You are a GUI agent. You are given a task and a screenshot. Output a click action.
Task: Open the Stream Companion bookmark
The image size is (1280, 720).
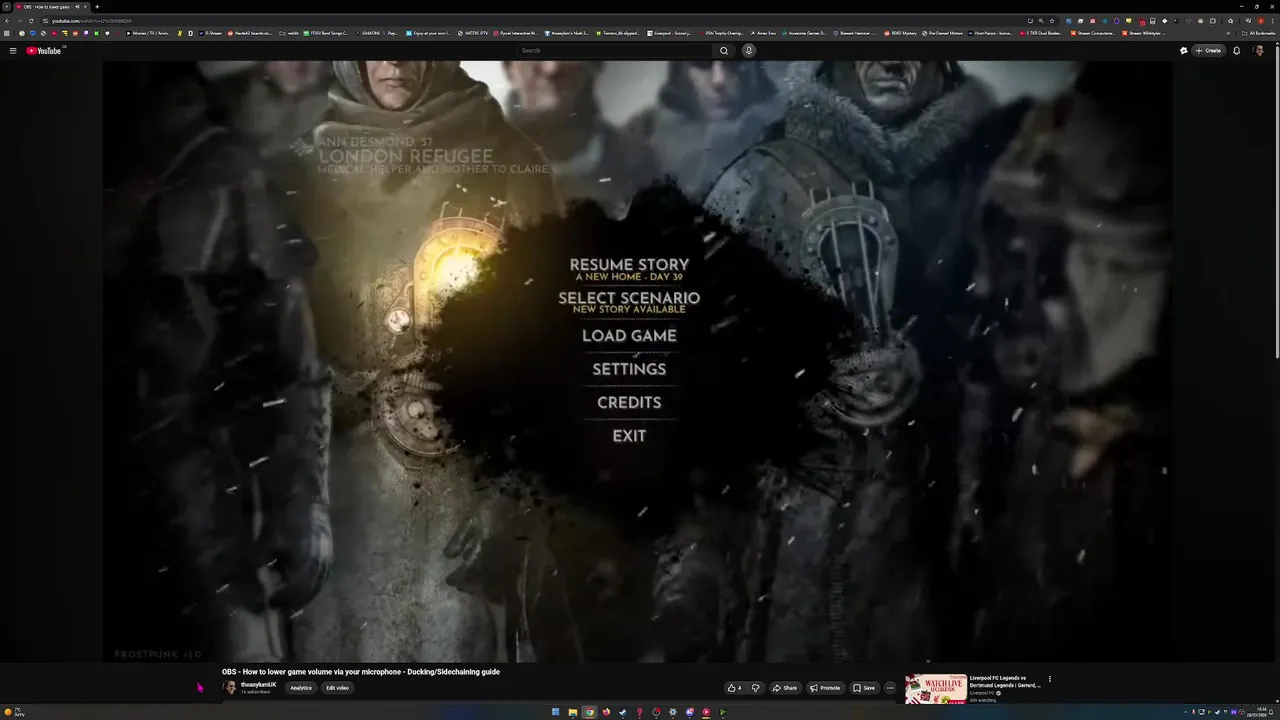1093,33
